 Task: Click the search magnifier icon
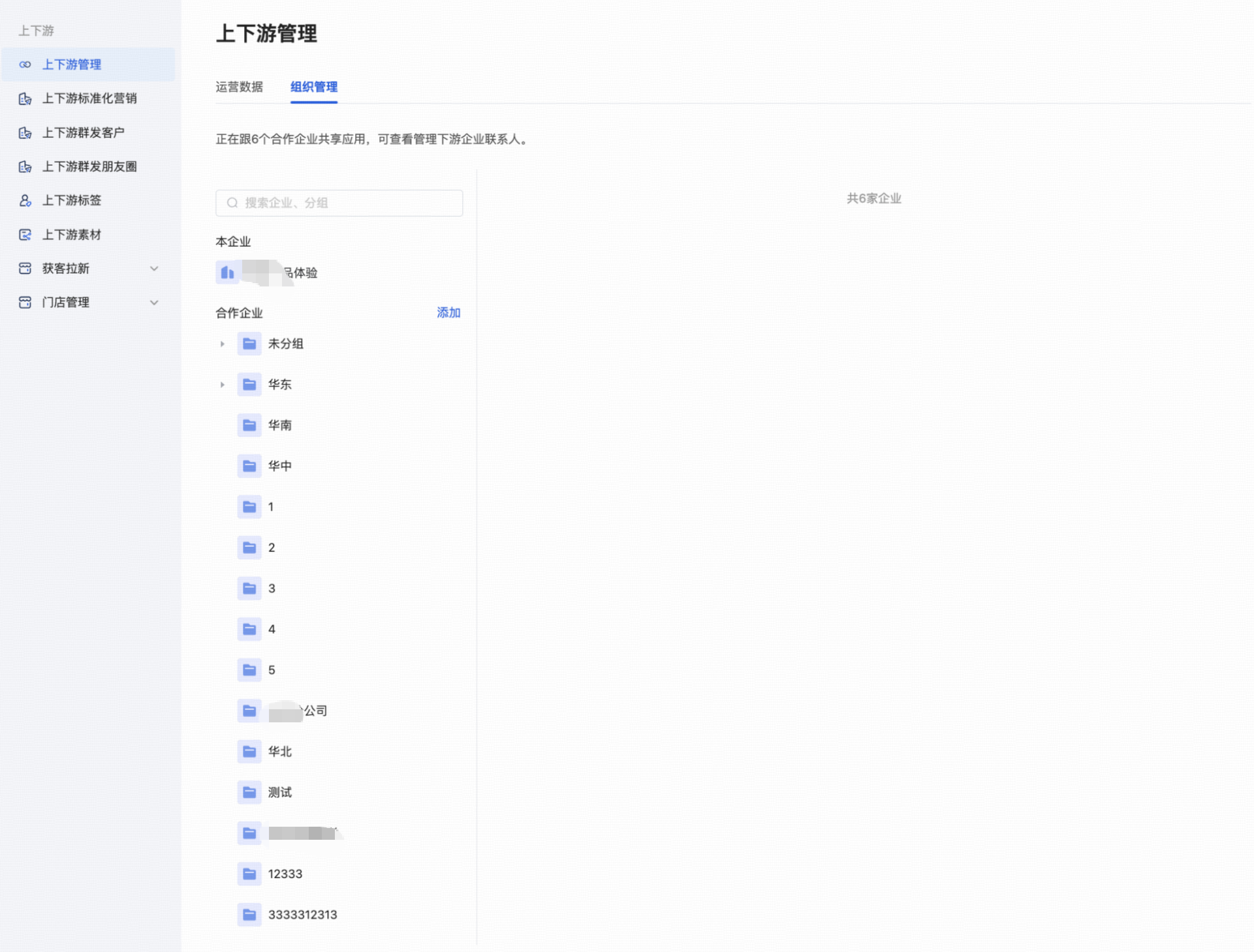point(232,203)
